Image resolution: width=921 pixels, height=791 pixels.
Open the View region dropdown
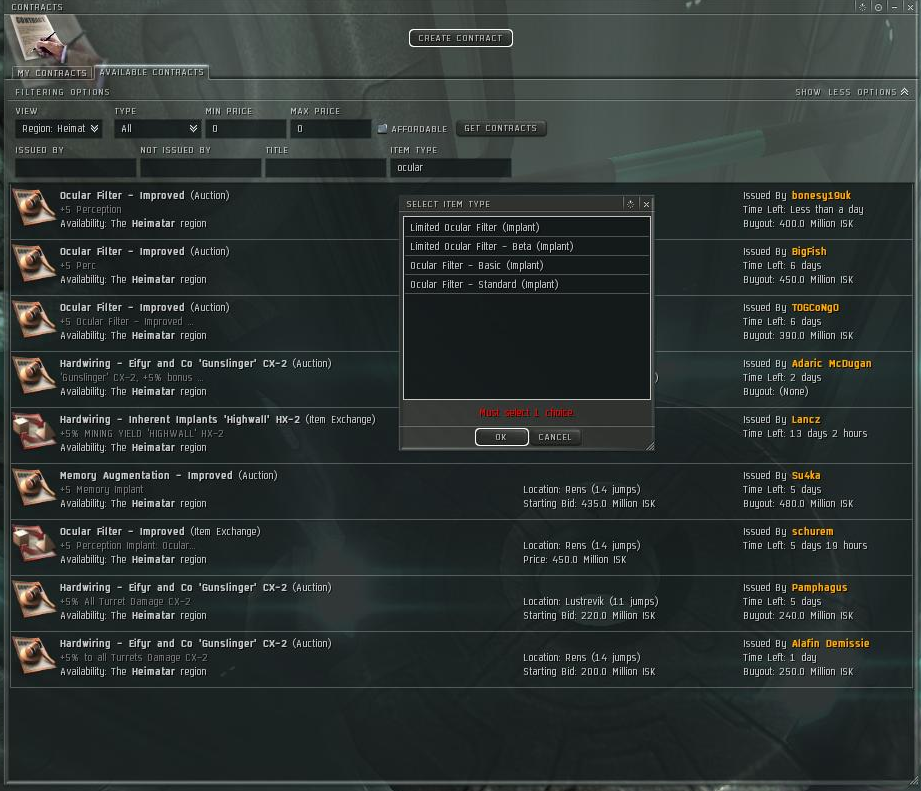[59, 129]
